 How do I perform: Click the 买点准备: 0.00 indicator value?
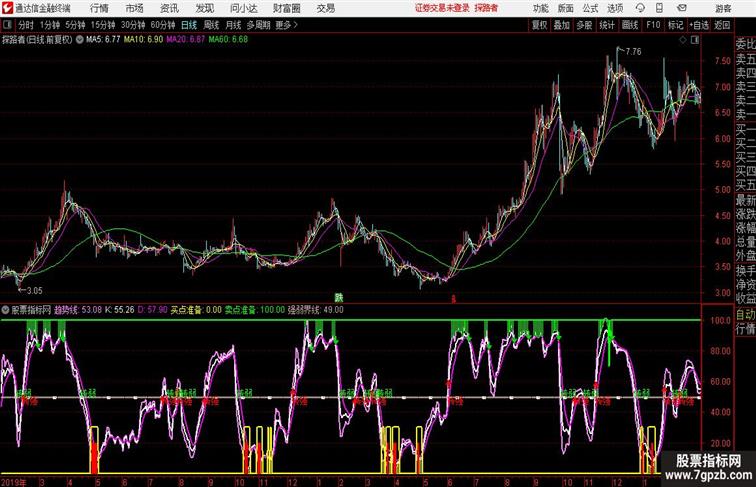(x=196, y=310)
